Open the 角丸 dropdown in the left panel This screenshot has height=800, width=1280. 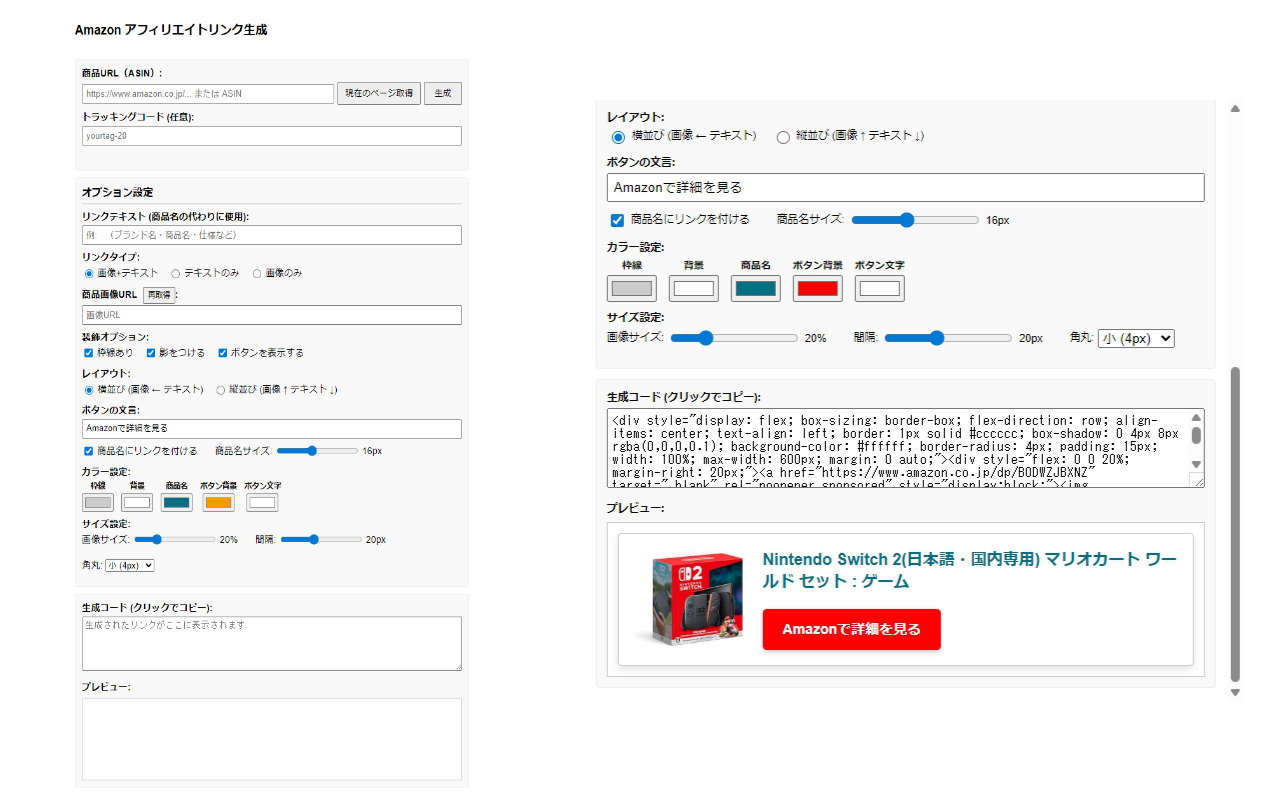coord(129,565)
